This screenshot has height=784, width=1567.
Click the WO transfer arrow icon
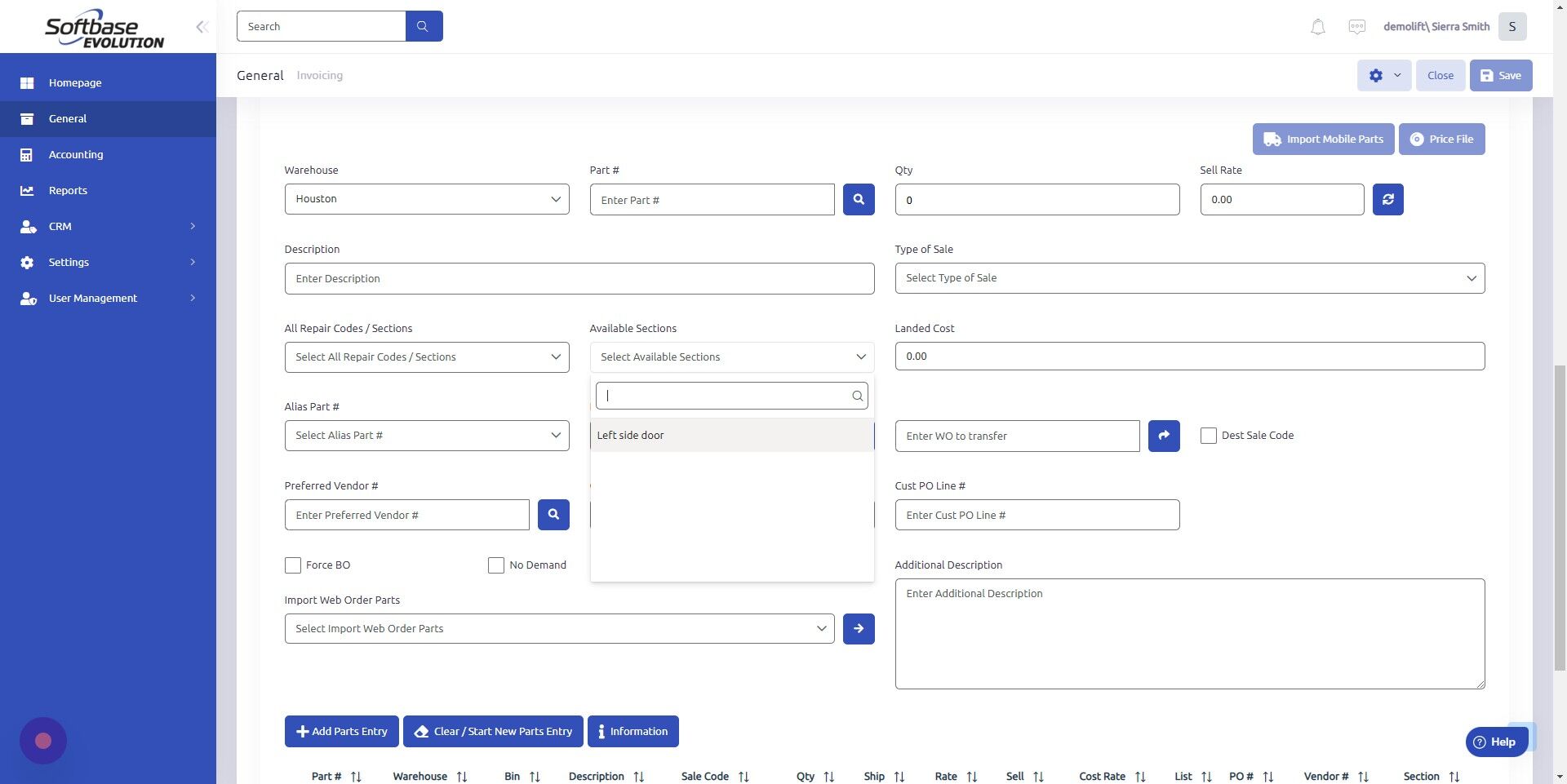(1163, 435)
